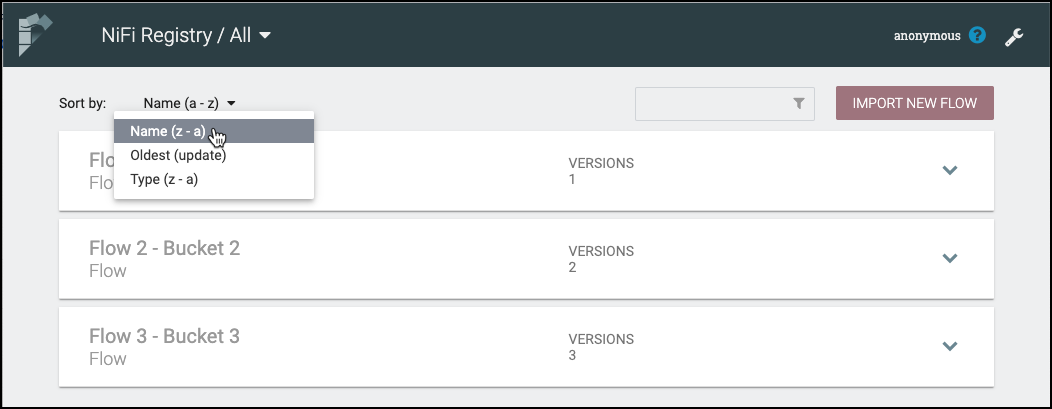Viewport: 1052px width, 409px height.
Task: Choose the Oldest (update) sort option
Action: [x=178, y=155]
